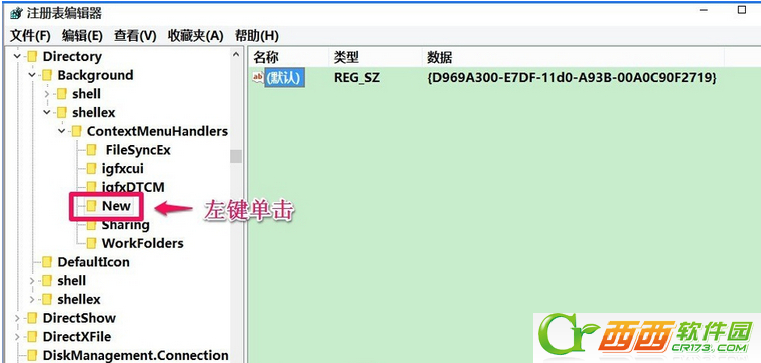Click the ab string icon of (默认) value

(258, 77)
